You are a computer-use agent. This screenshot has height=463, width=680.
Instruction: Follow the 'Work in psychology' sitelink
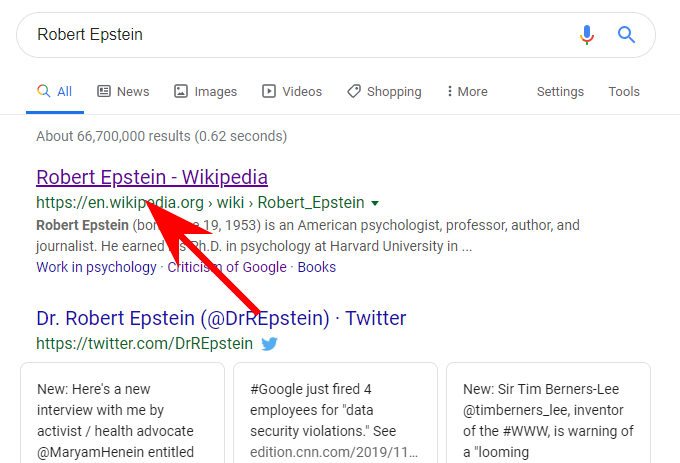tap(96, 267)
